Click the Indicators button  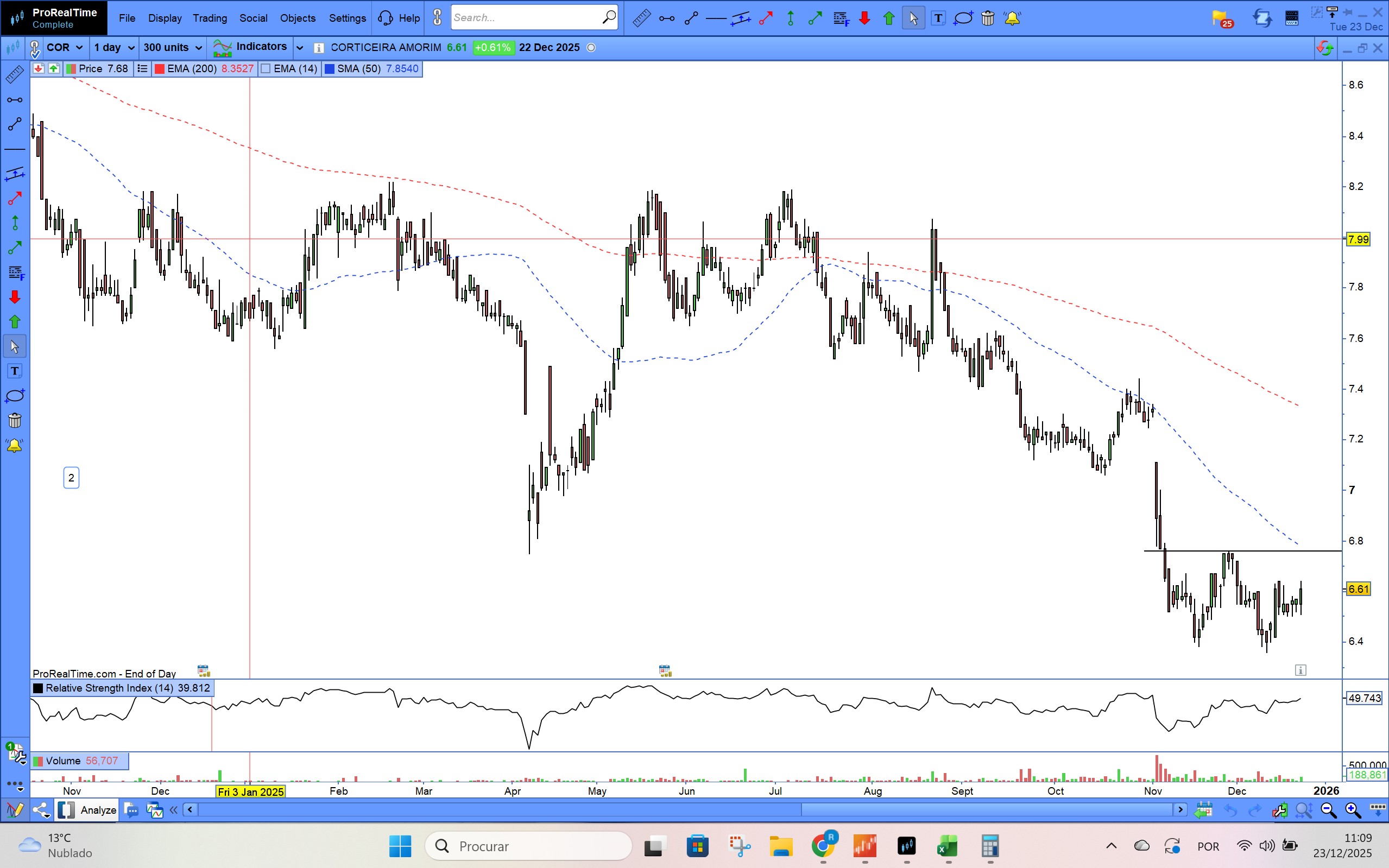coord(251,47)
